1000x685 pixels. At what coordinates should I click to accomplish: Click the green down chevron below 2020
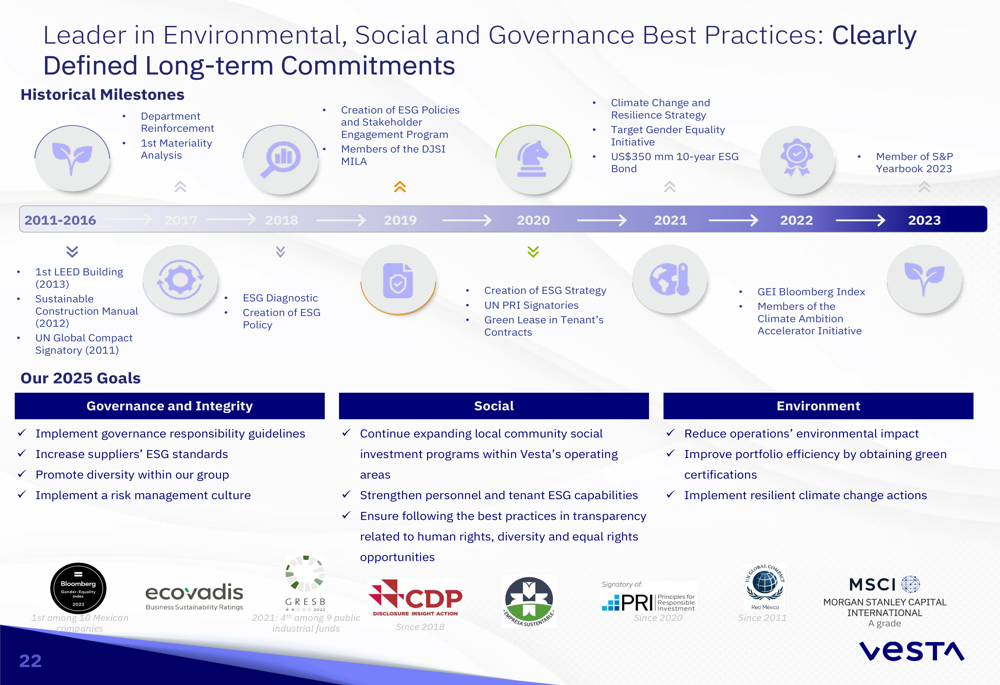click(x=533, y=252)
